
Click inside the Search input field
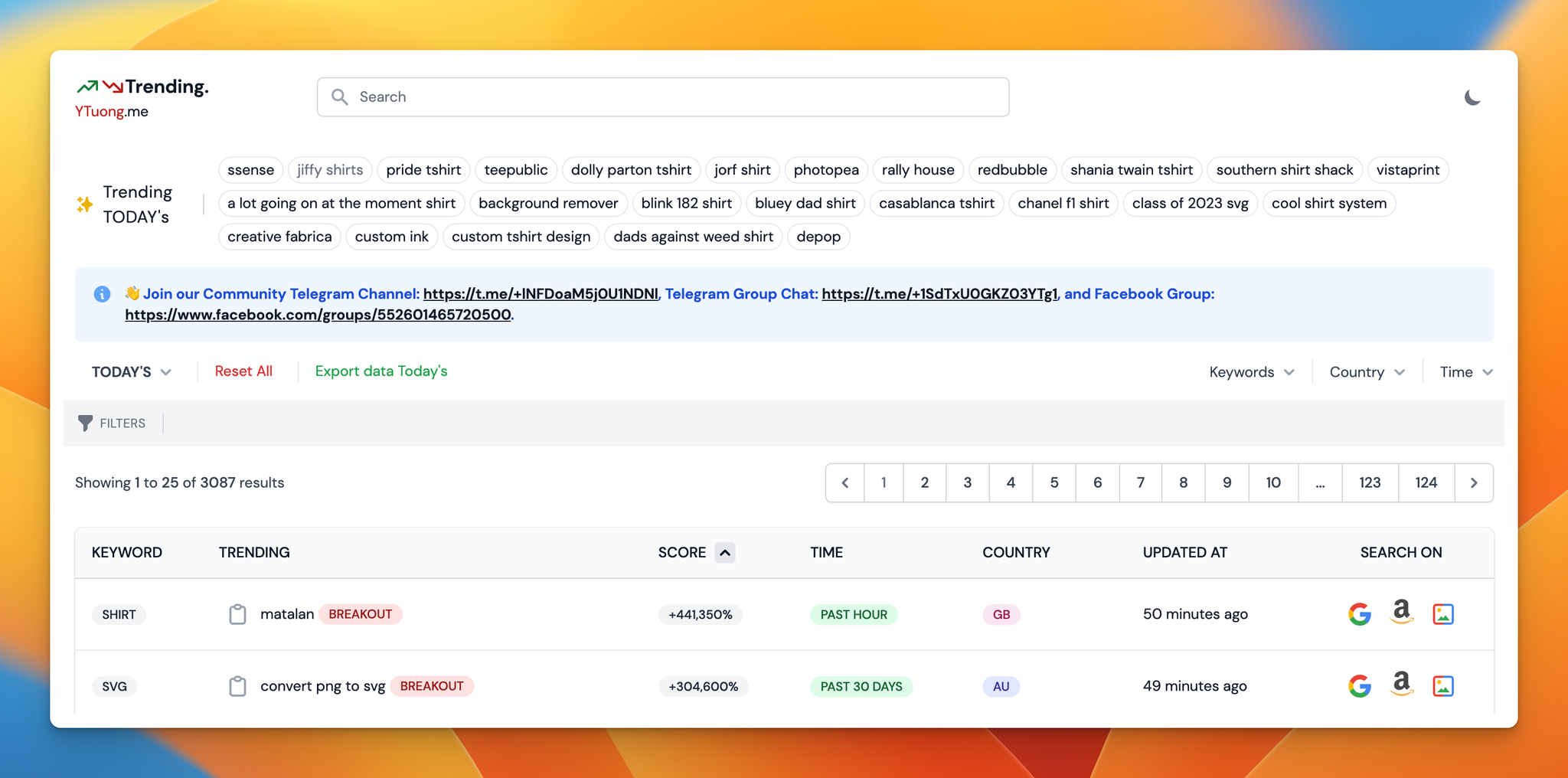tap(663, 97)
